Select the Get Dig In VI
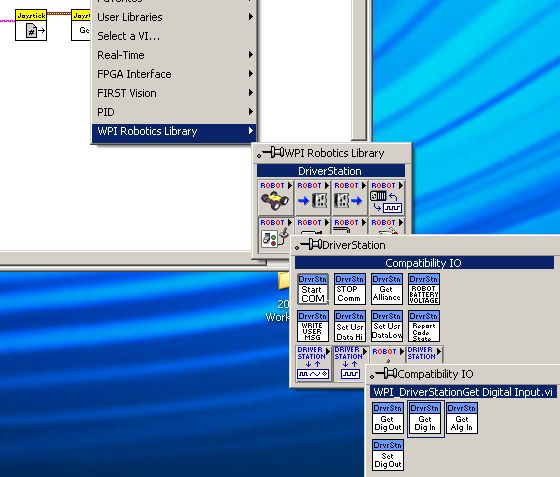The width and height of the screenshot is (560, 477). pyautogui.click(x=425, y=418)
